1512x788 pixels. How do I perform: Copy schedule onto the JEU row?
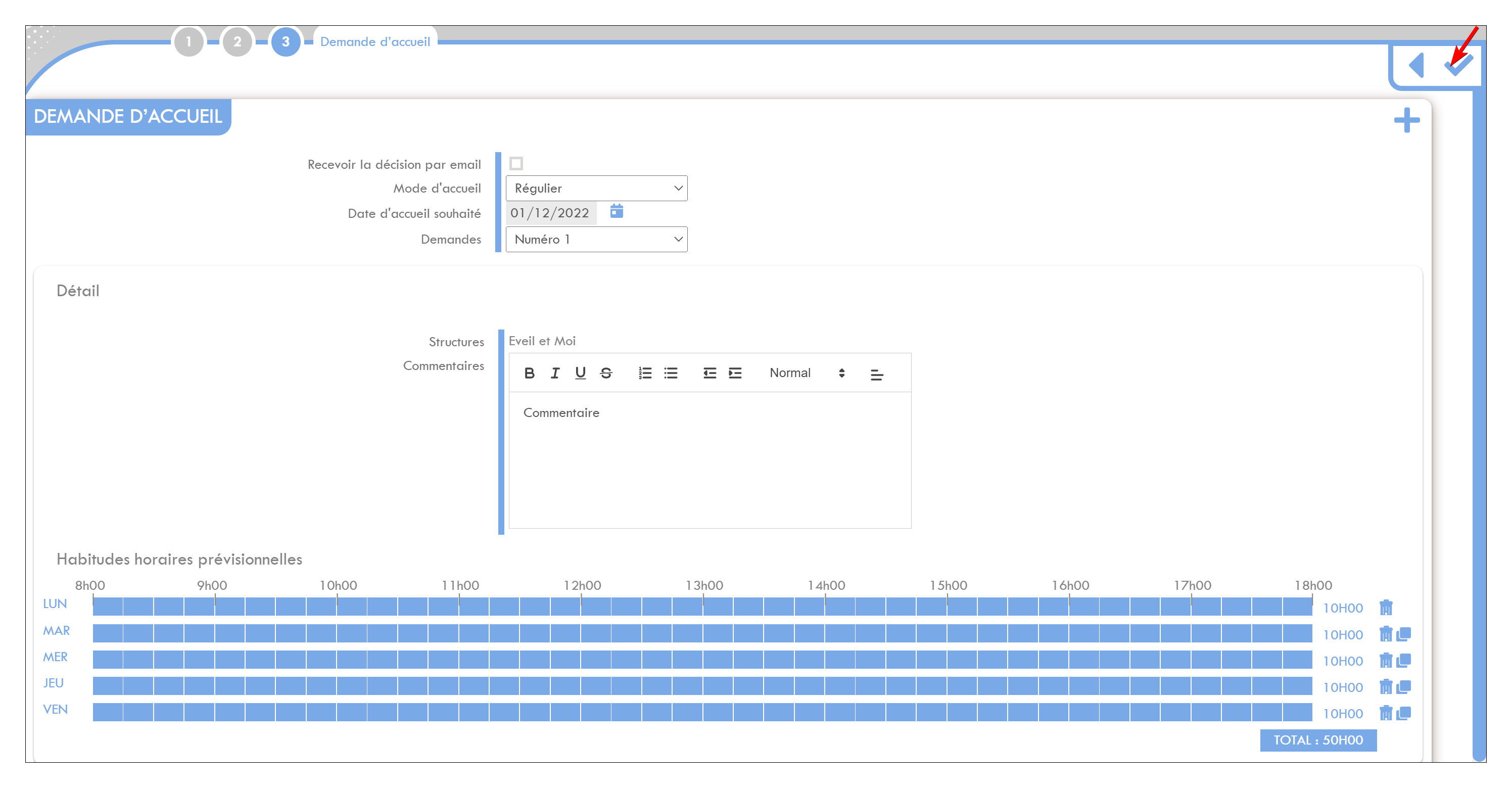click(x=1404, y=686)
